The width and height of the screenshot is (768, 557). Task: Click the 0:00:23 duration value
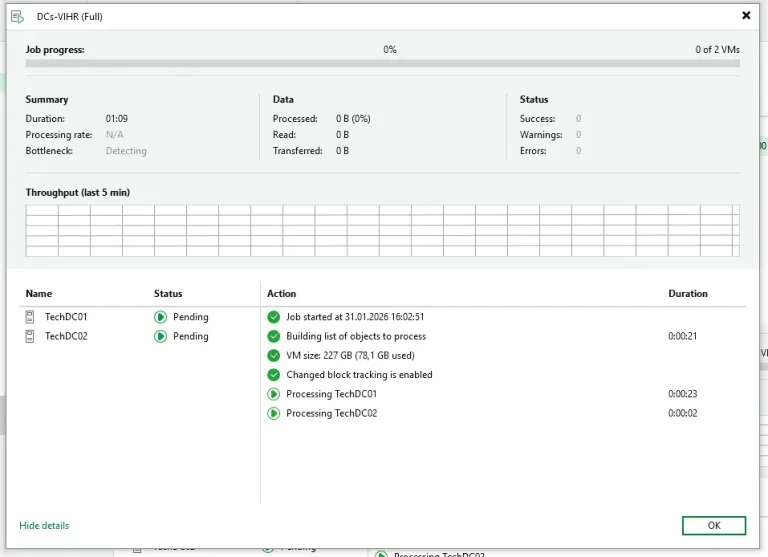[682, 394]
